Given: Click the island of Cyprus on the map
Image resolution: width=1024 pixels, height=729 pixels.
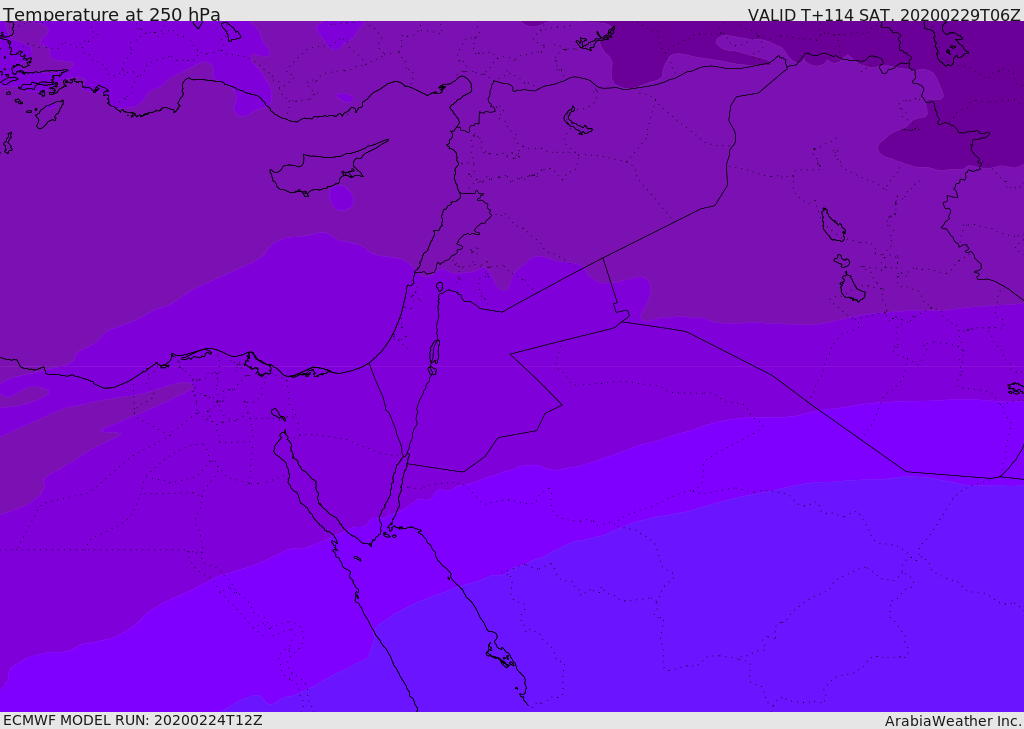Looking at the screenshot, I should click(327, 170).
